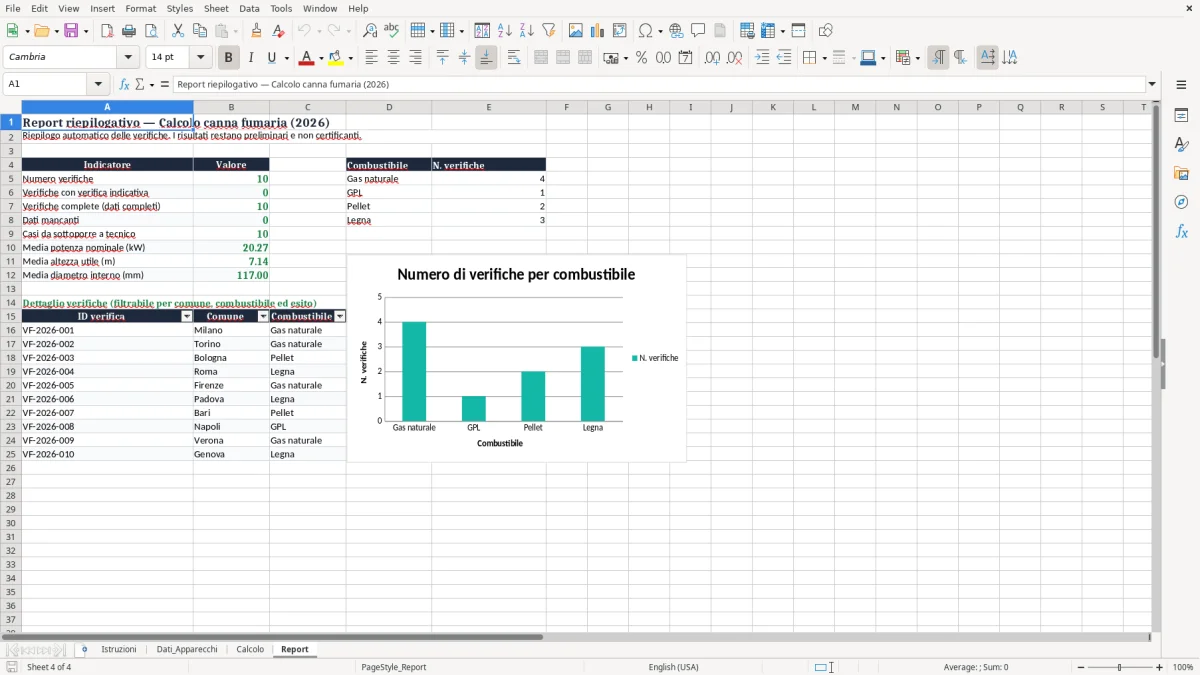Screen dimensions: 1200x675
Task: Insert hyperlink with globe icon
Action: (x=676, y=31)
